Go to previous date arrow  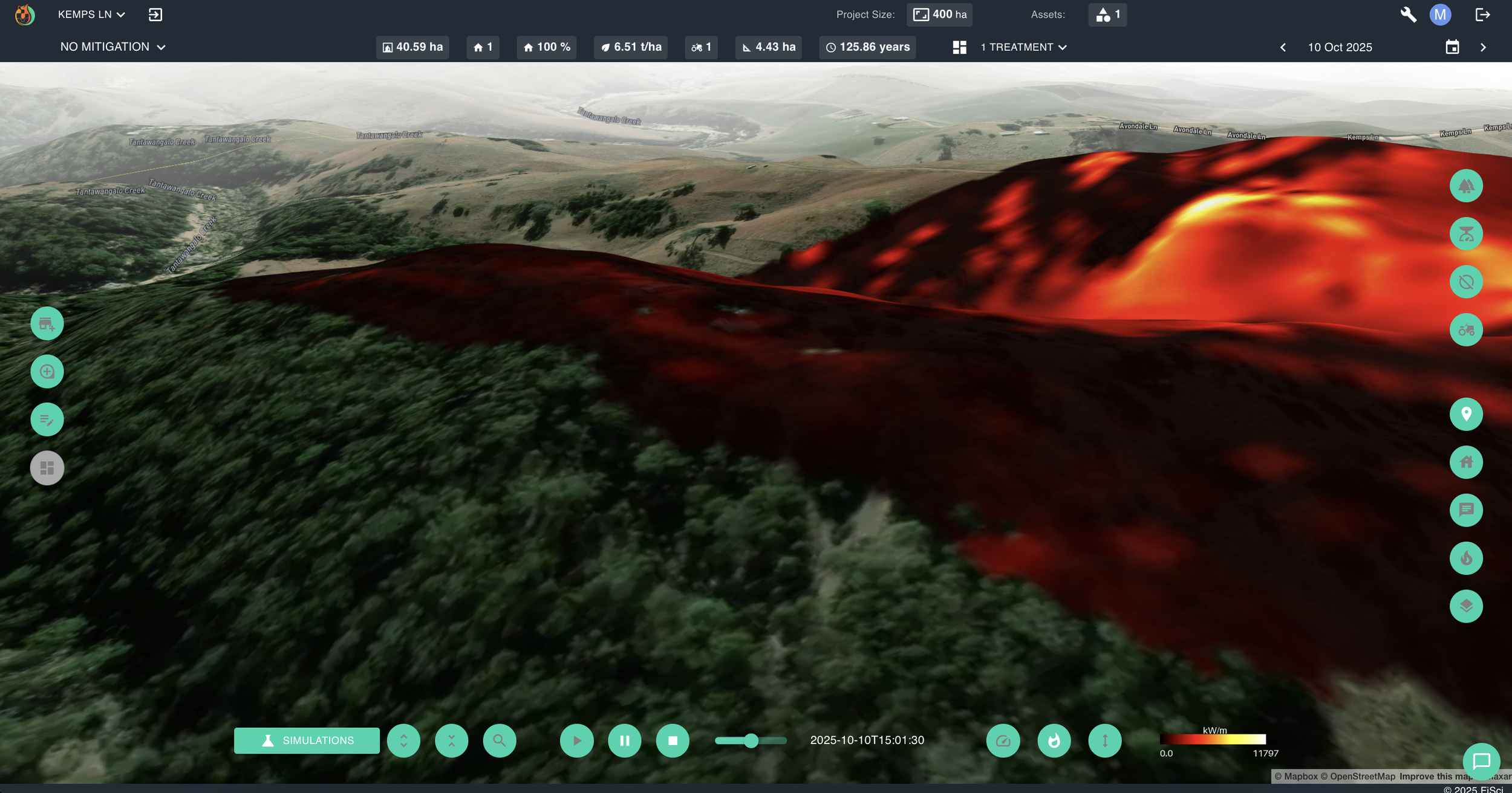click(1283, 47)
